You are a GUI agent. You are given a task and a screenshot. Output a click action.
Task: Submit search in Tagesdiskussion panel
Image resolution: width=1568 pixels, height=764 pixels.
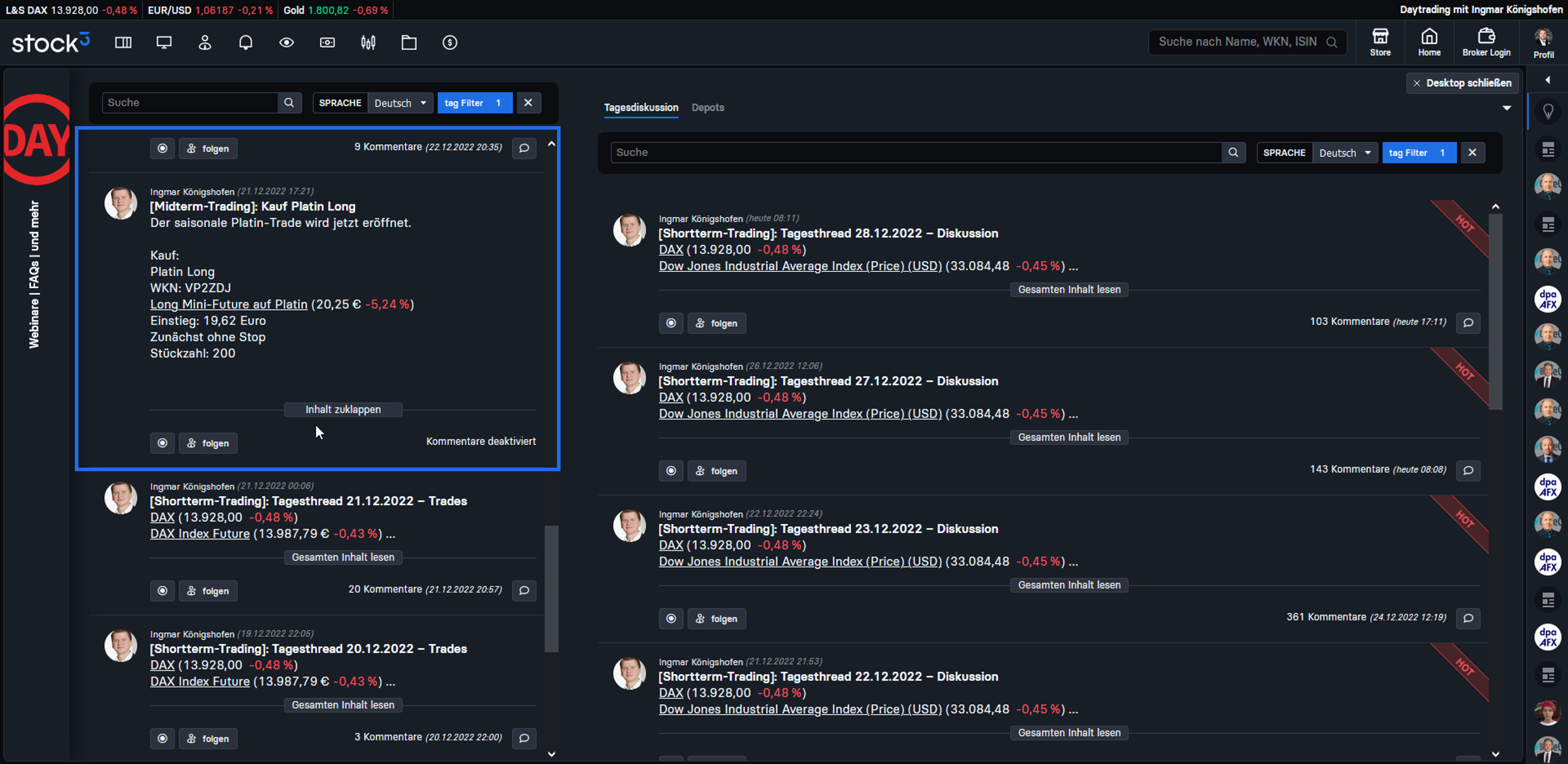1233,153
